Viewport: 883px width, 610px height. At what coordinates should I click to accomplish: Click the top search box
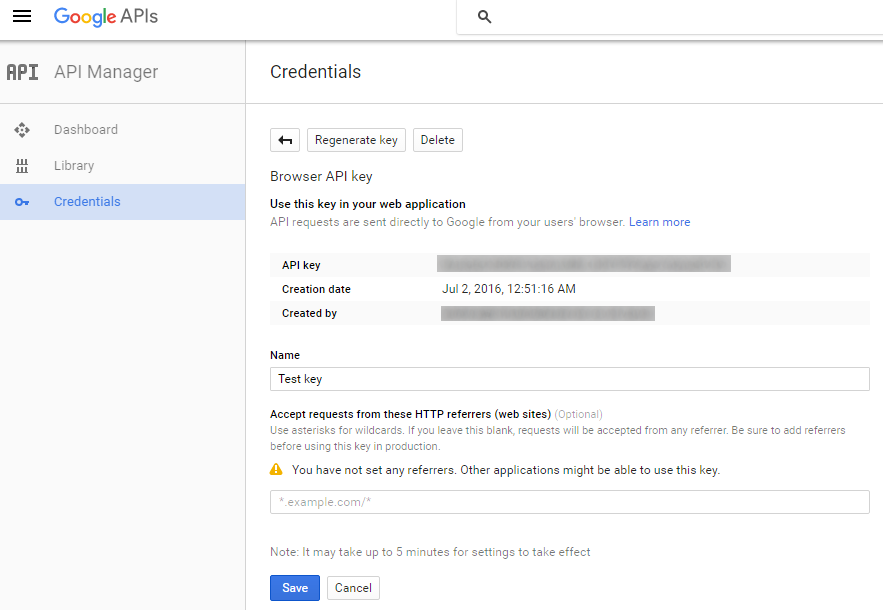pyautogui.click(x=670, y=17)
